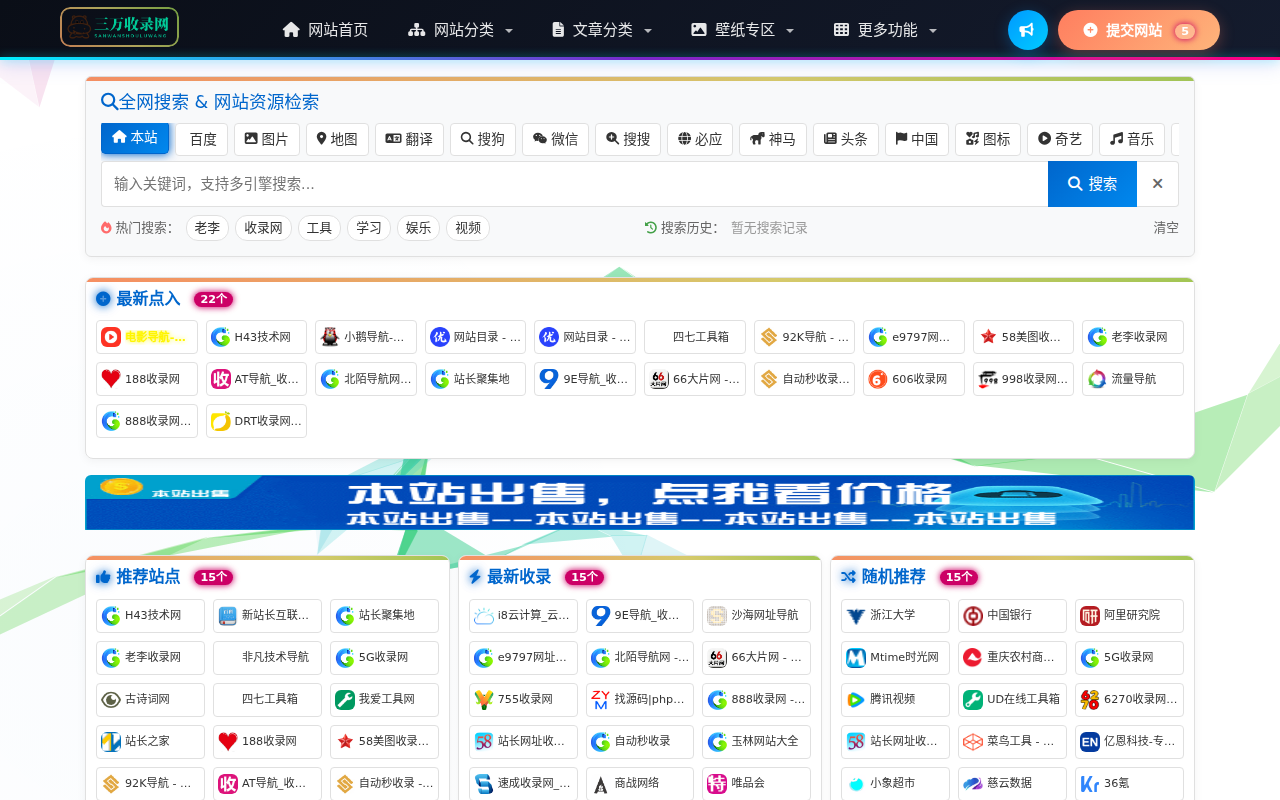Expand the 壁纸专区 dropdown
1280x800 pixels.
(742, 30)
